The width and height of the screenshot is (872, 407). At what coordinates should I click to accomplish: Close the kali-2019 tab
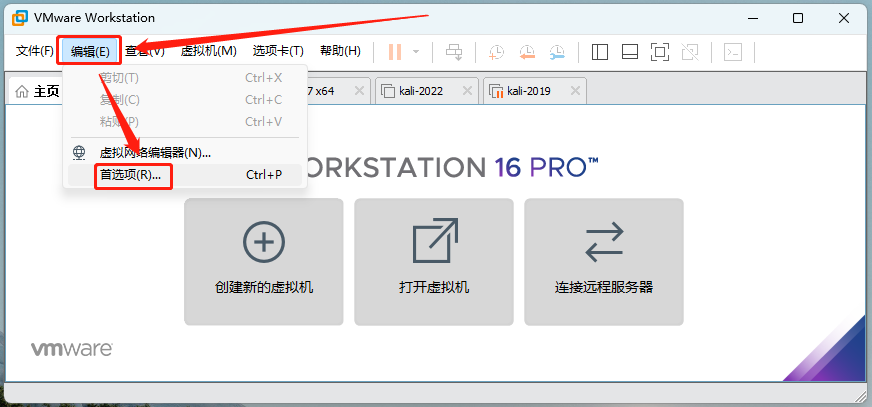pos(575,91)
